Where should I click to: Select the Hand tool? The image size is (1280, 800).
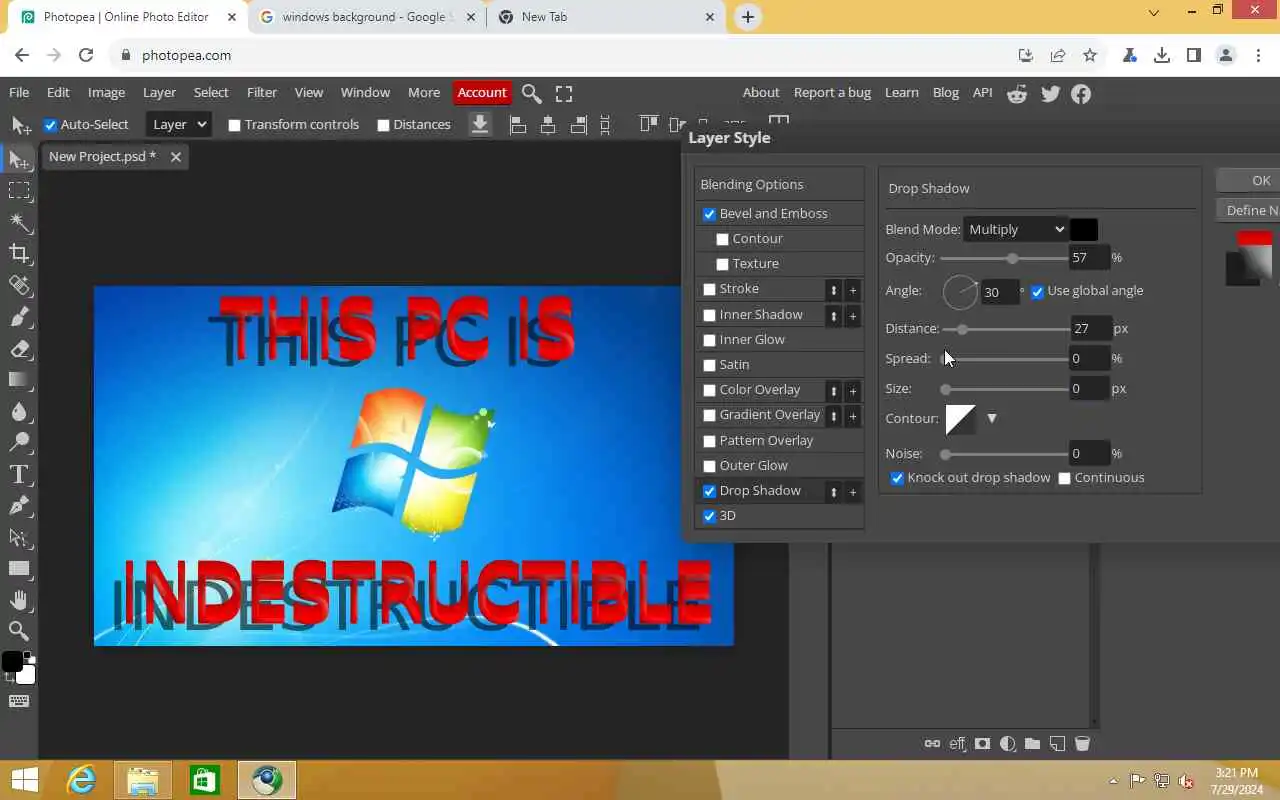click(x=19, y=600)
